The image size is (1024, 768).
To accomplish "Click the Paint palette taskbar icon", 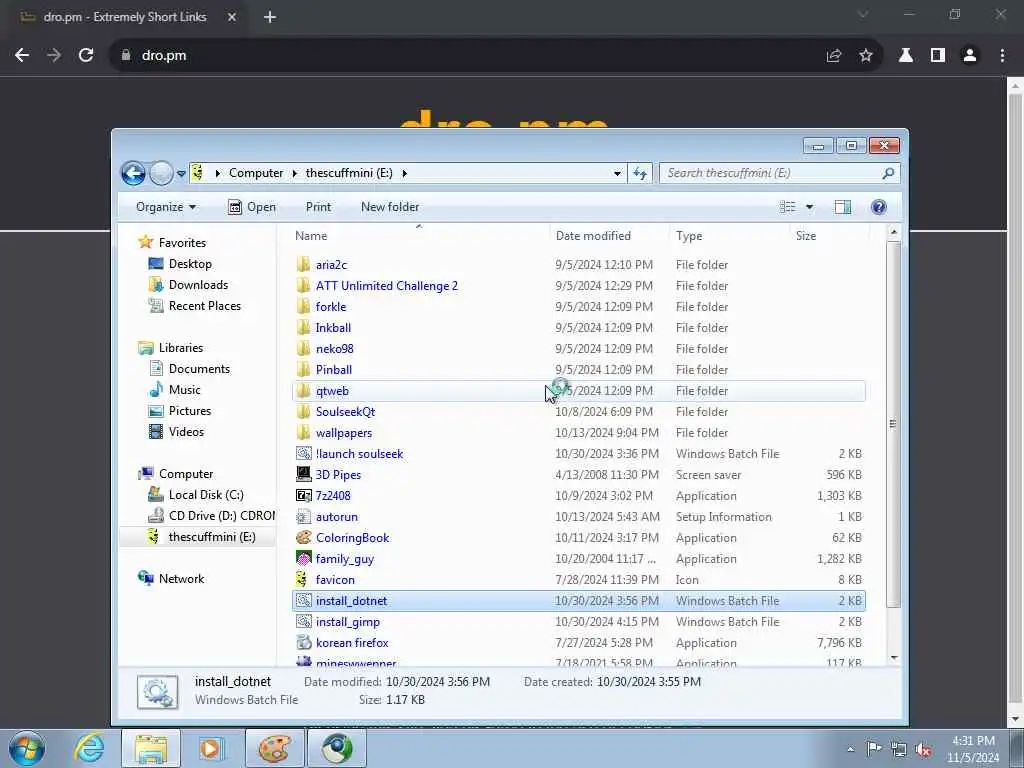I will pos(274,748).
